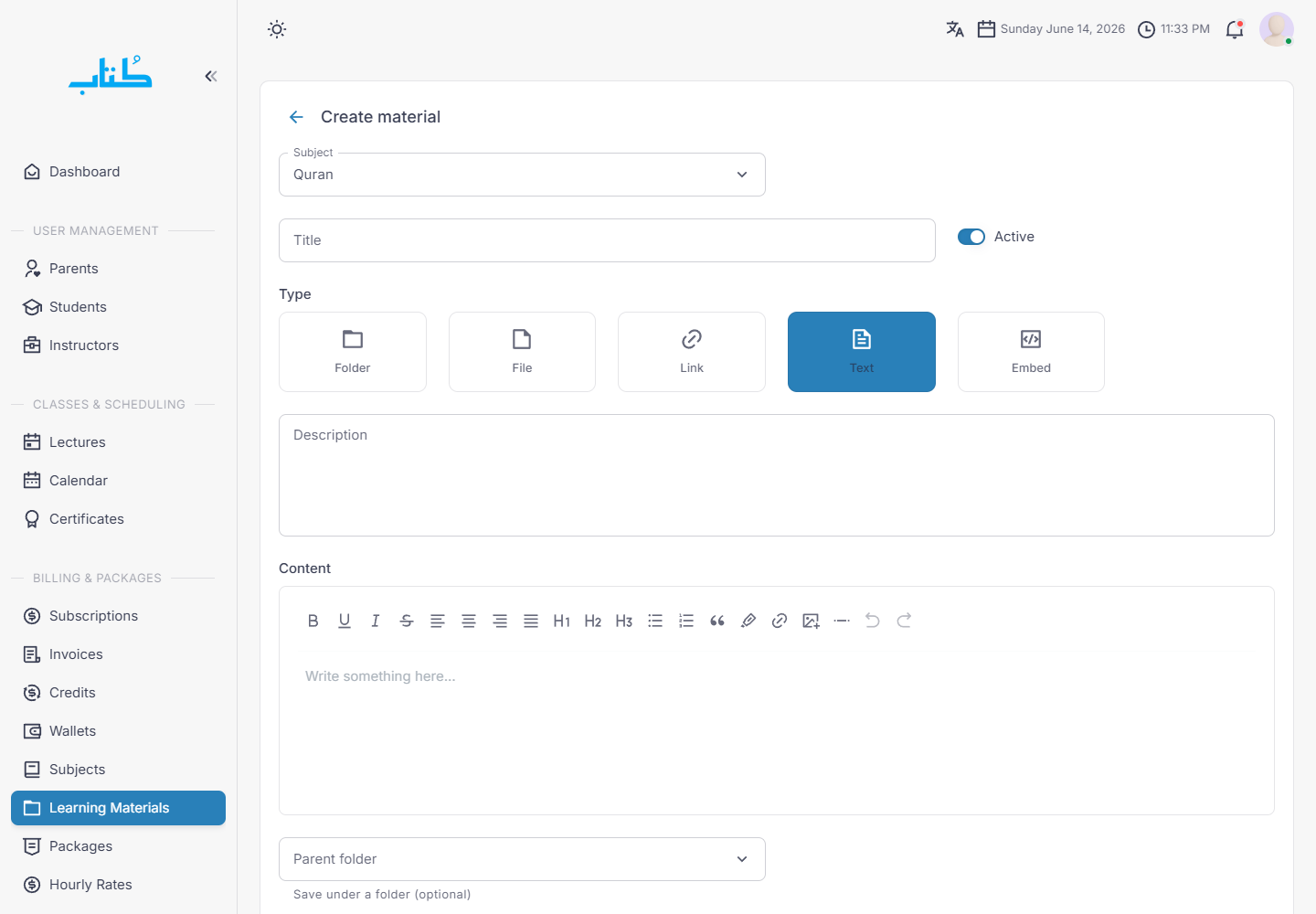This screenshot has width=1316, height=914.
Task: Go to the Parents page
Action: click(118, 269)
